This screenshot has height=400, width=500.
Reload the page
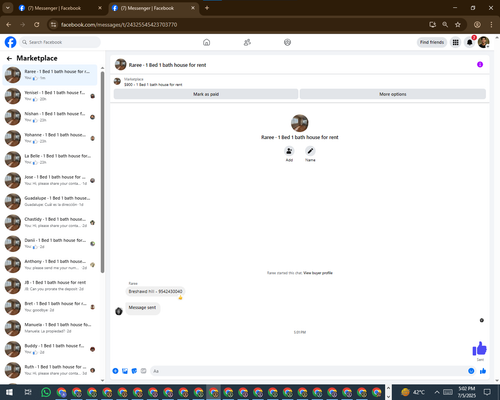37,25
